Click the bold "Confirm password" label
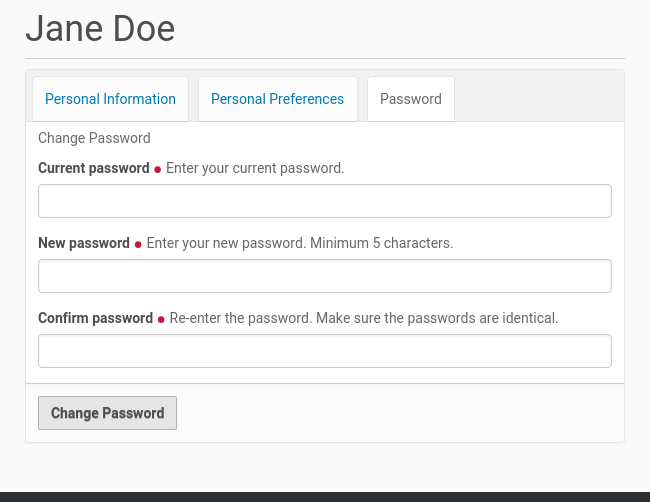The height and width of the screenshot is (502, 650). pos(95,318)
